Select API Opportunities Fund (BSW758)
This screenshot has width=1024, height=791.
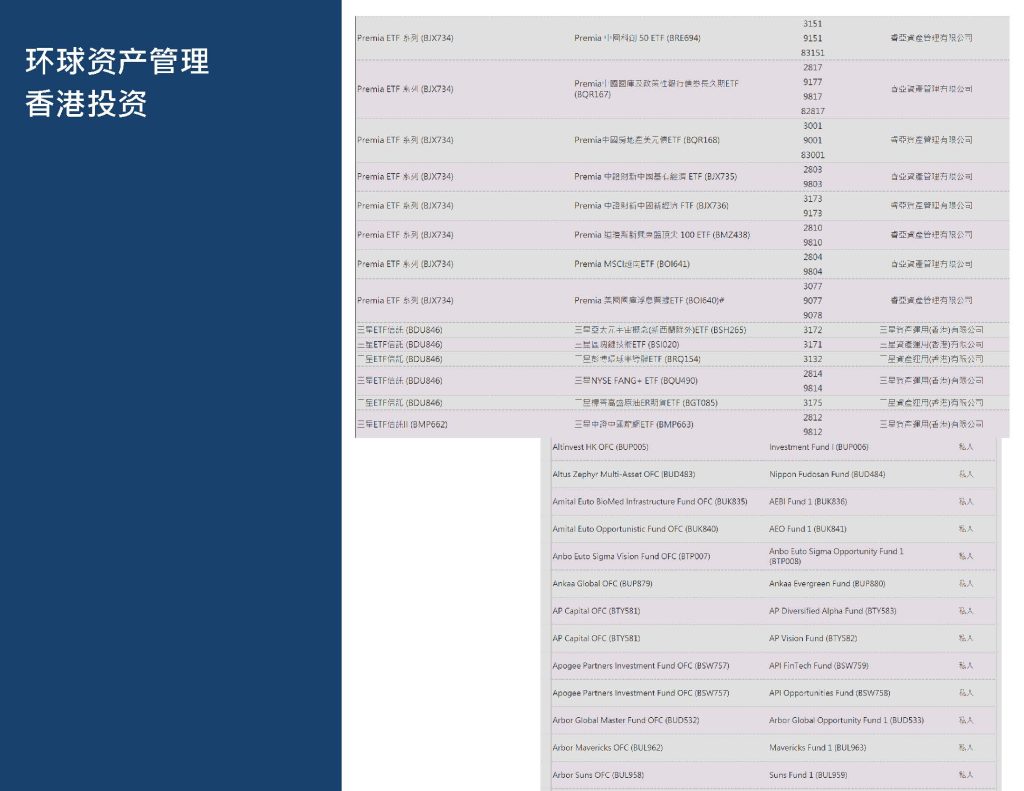[829, 693]
